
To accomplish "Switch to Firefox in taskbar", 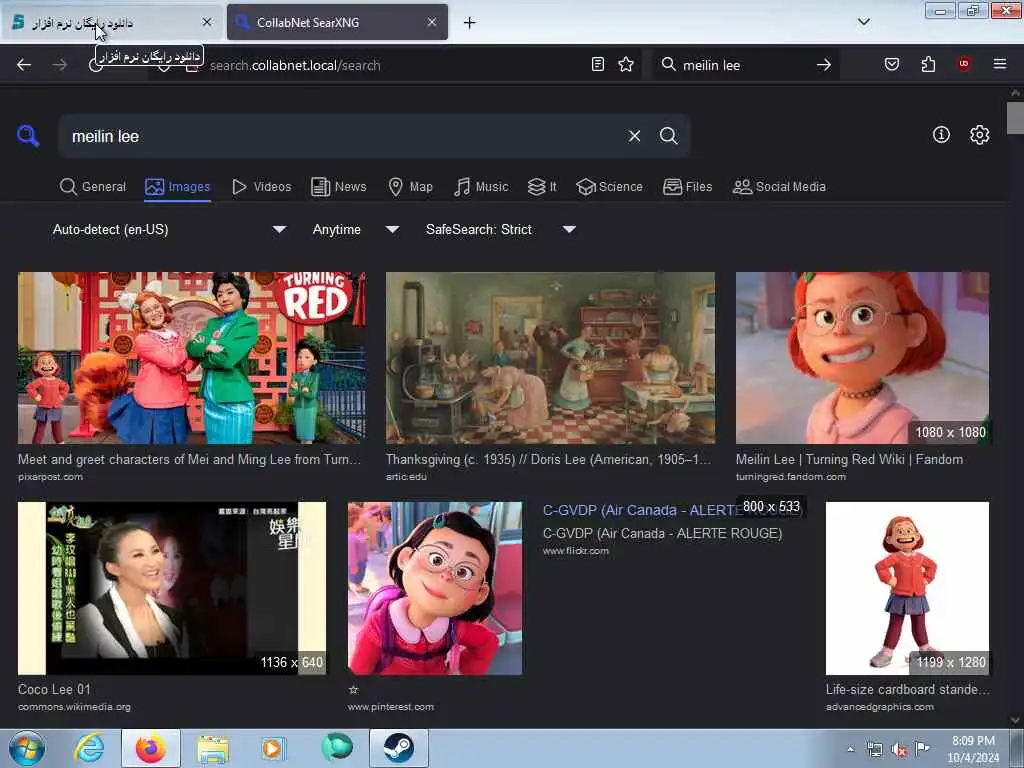I will (150, 748).
